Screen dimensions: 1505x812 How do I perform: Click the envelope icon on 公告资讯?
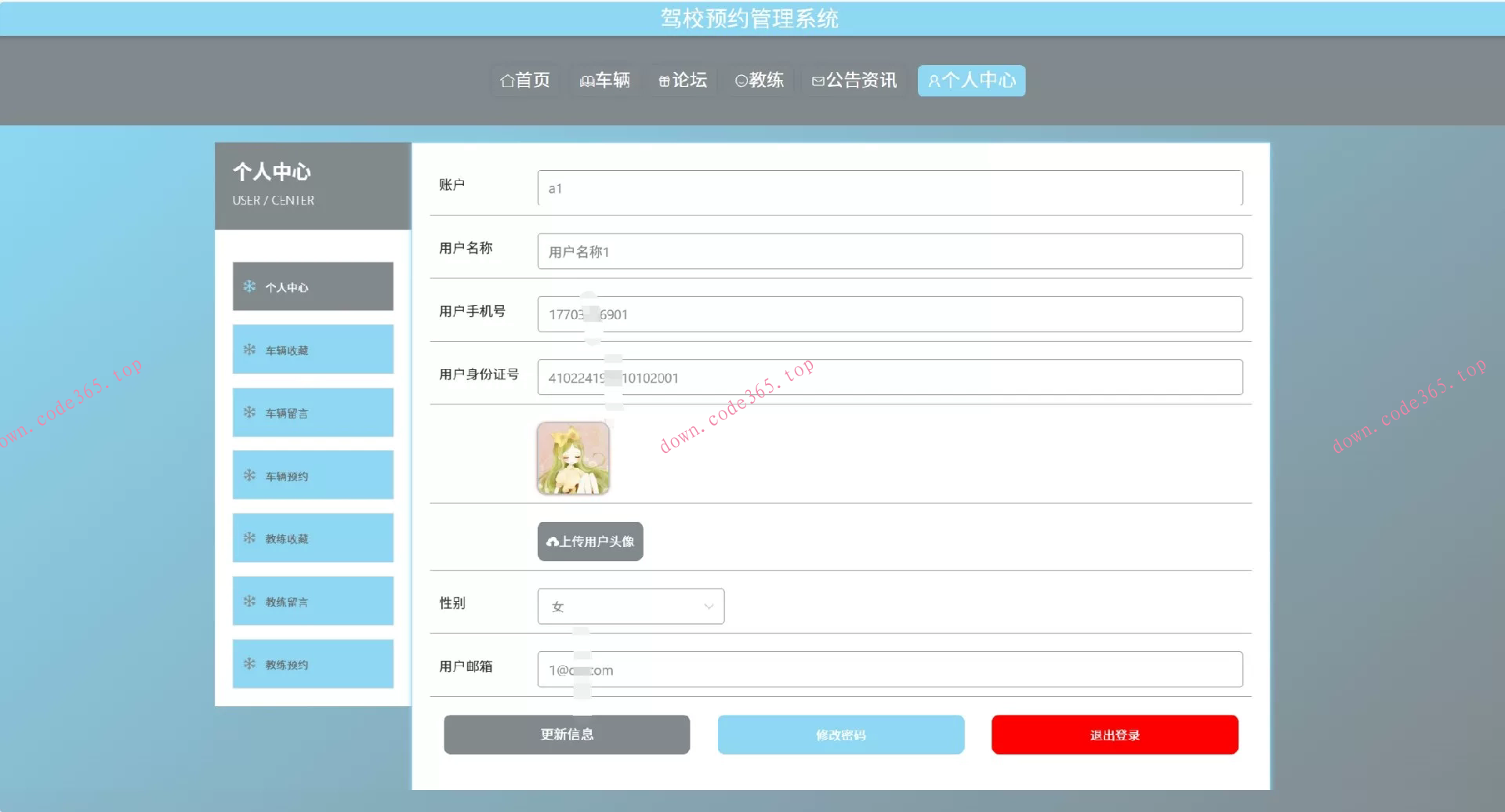click(818, 81)
